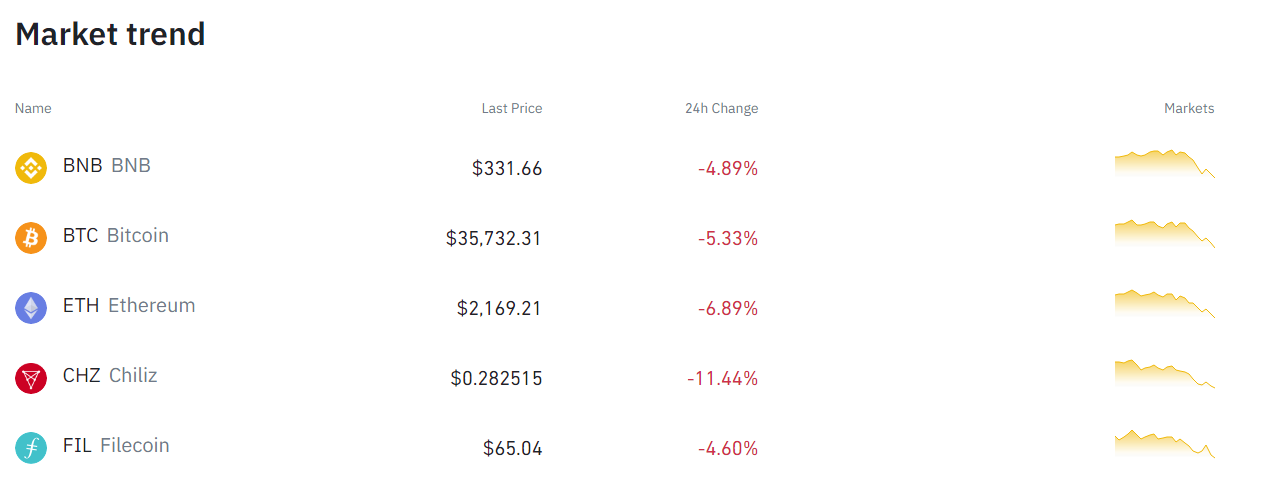
Task: Open the Ethereum market sparkline chart
Action: (x=1164, y=304)
